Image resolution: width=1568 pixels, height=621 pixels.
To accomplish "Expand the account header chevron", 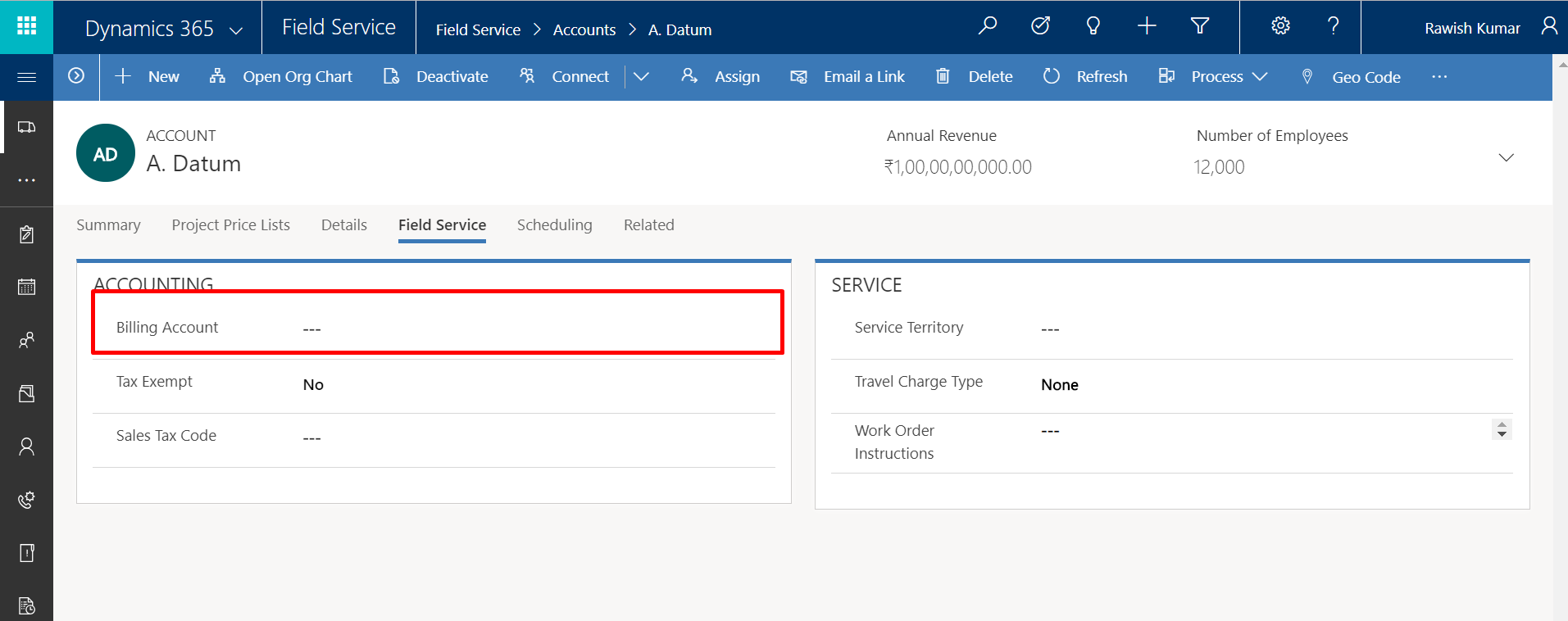I will 1506,157.
